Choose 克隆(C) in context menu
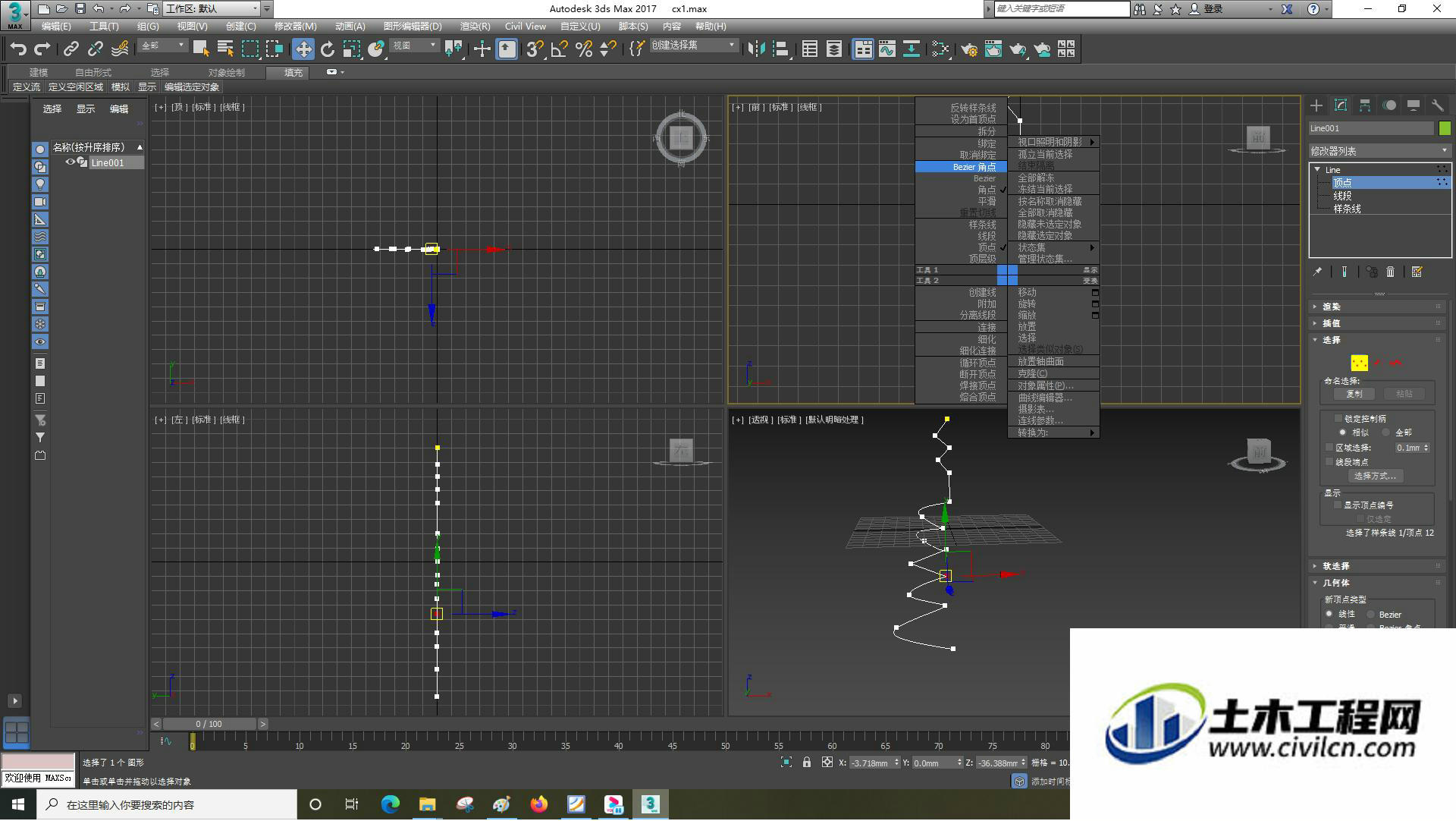Viewport: 1456px width, 821px height. pyautogui.click(x=1032, y=373)
